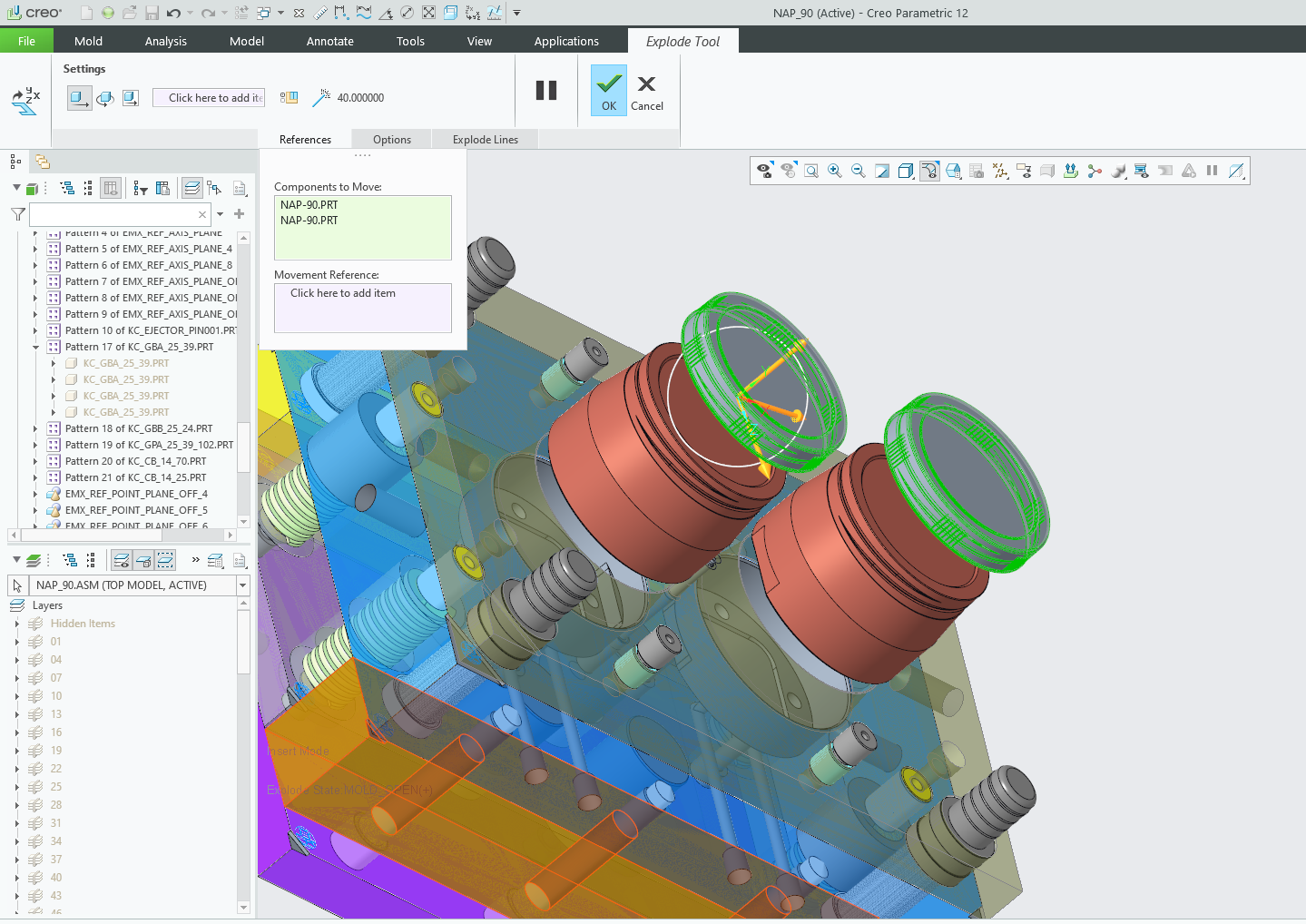This screenshot has width=1306, height=924.
Task: Click the Zoom In icon in graphics toolbar
Action: pos(835,171)
